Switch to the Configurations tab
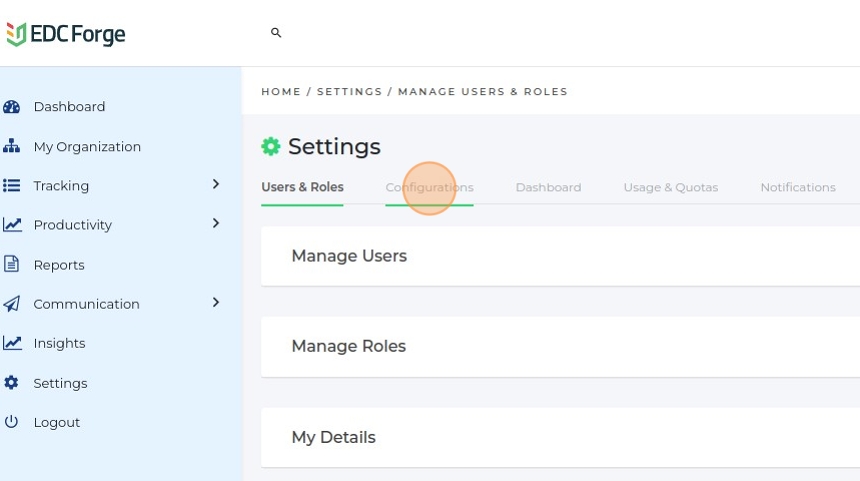Screen dimensions: 860x481 429,187
